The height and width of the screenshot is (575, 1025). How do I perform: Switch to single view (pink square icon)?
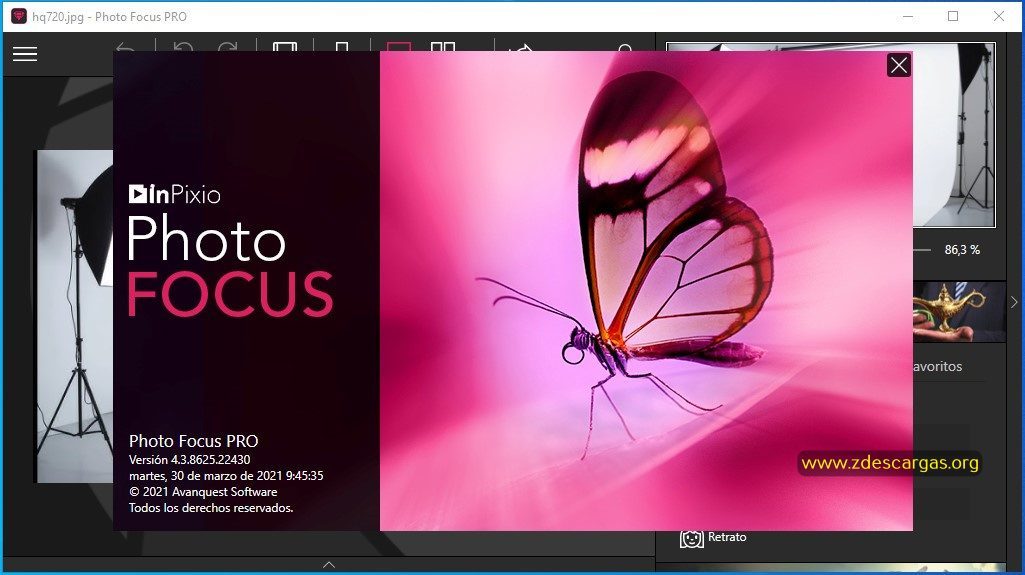pyautogui.click(x=399, y=47)
